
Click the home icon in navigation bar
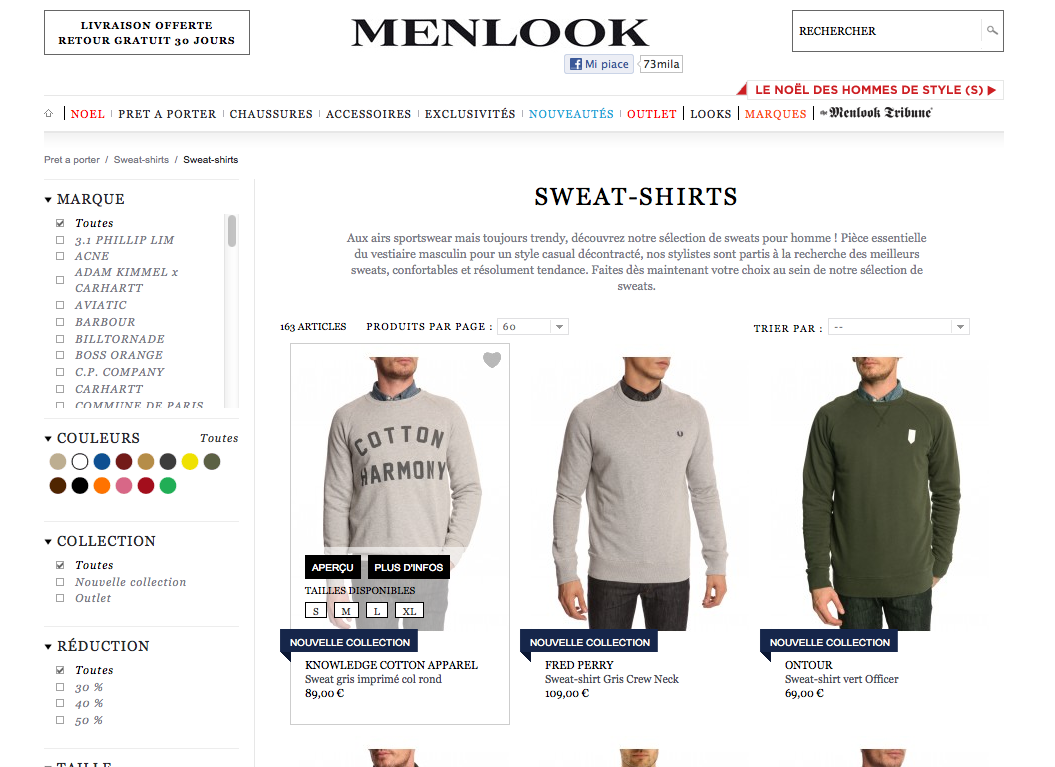(48, 114)
